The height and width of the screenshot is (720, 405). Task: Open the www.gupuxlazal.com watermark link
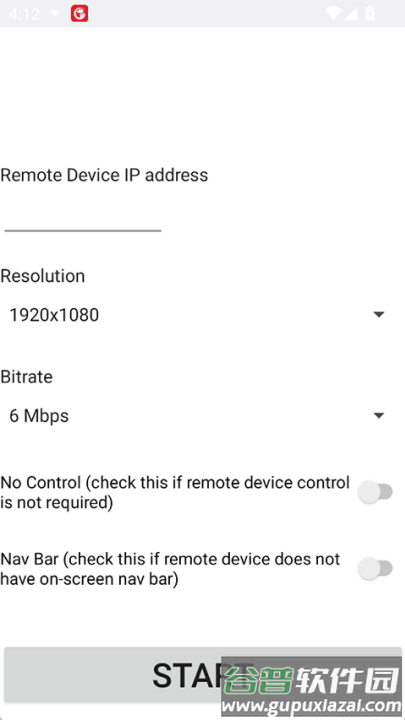(312, 705)
